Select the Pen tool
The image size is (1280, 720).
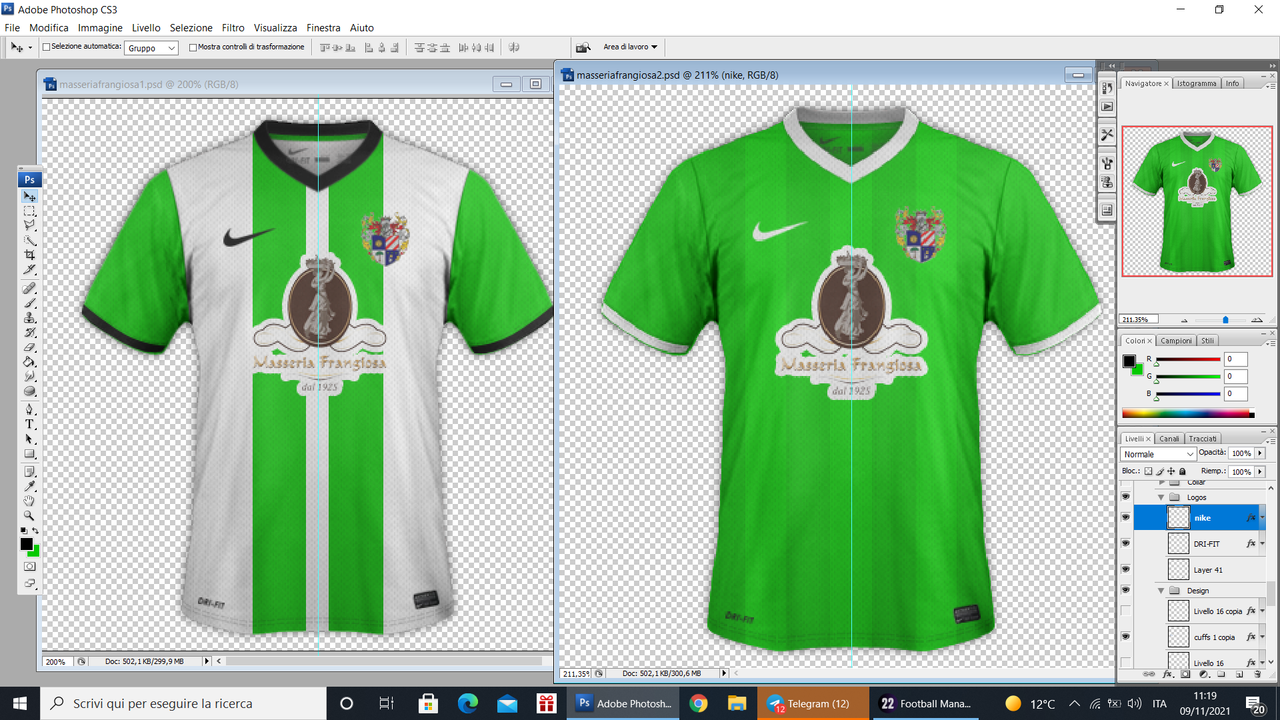29,409
